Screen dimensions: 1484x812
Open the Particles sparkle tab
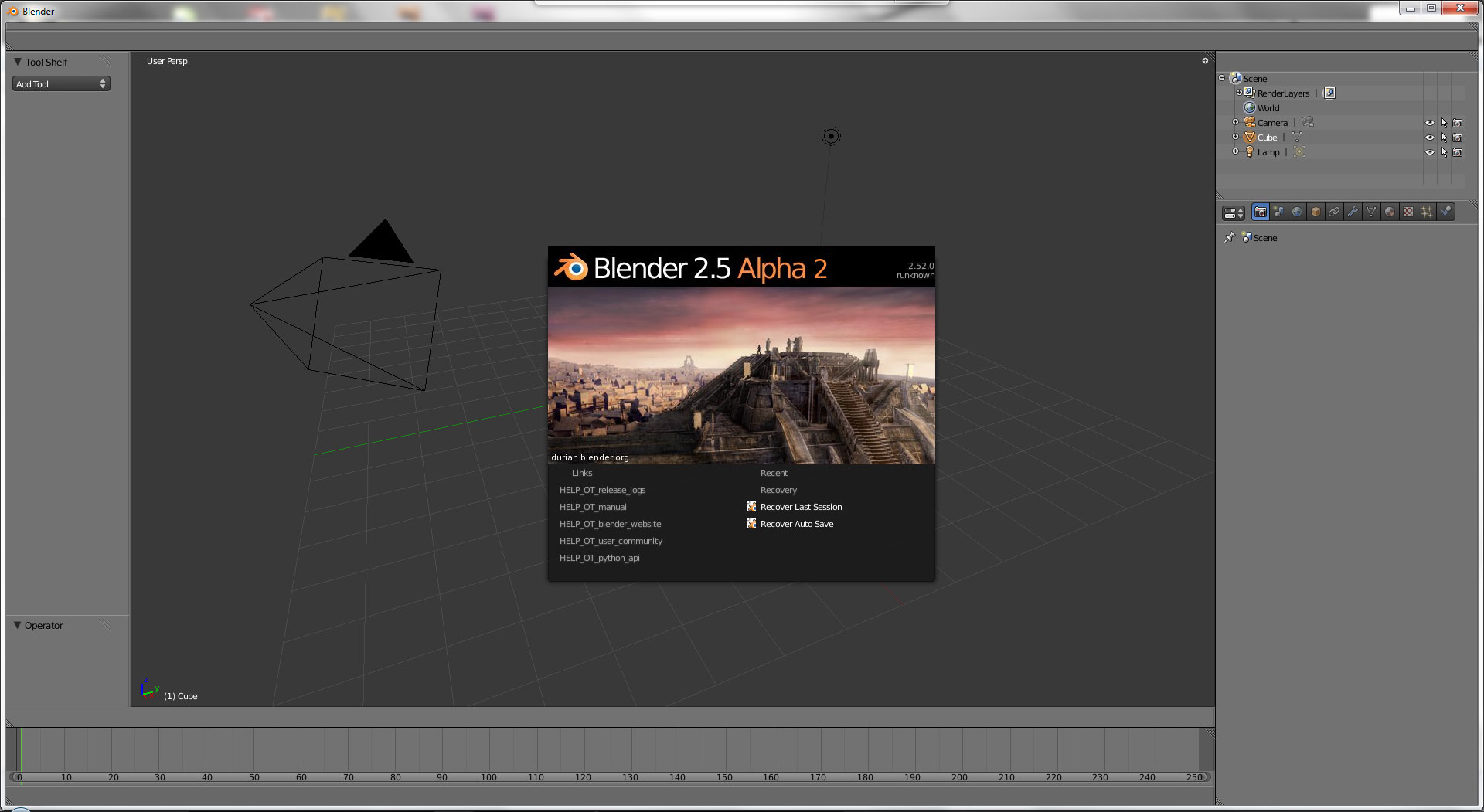pos(1427,212)
